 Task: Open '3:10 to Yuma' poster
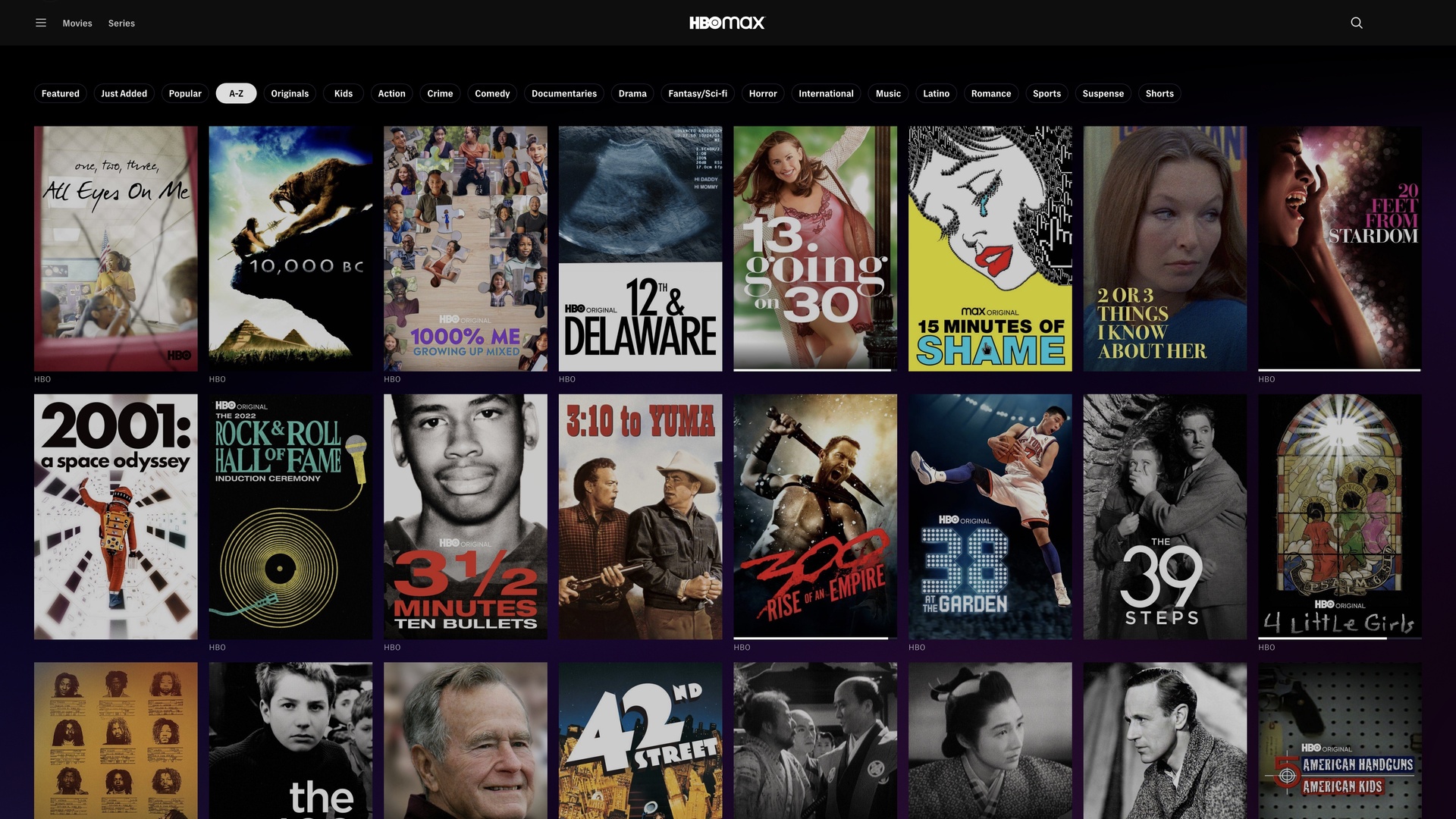pyautogui.click(x=641, y=516)
